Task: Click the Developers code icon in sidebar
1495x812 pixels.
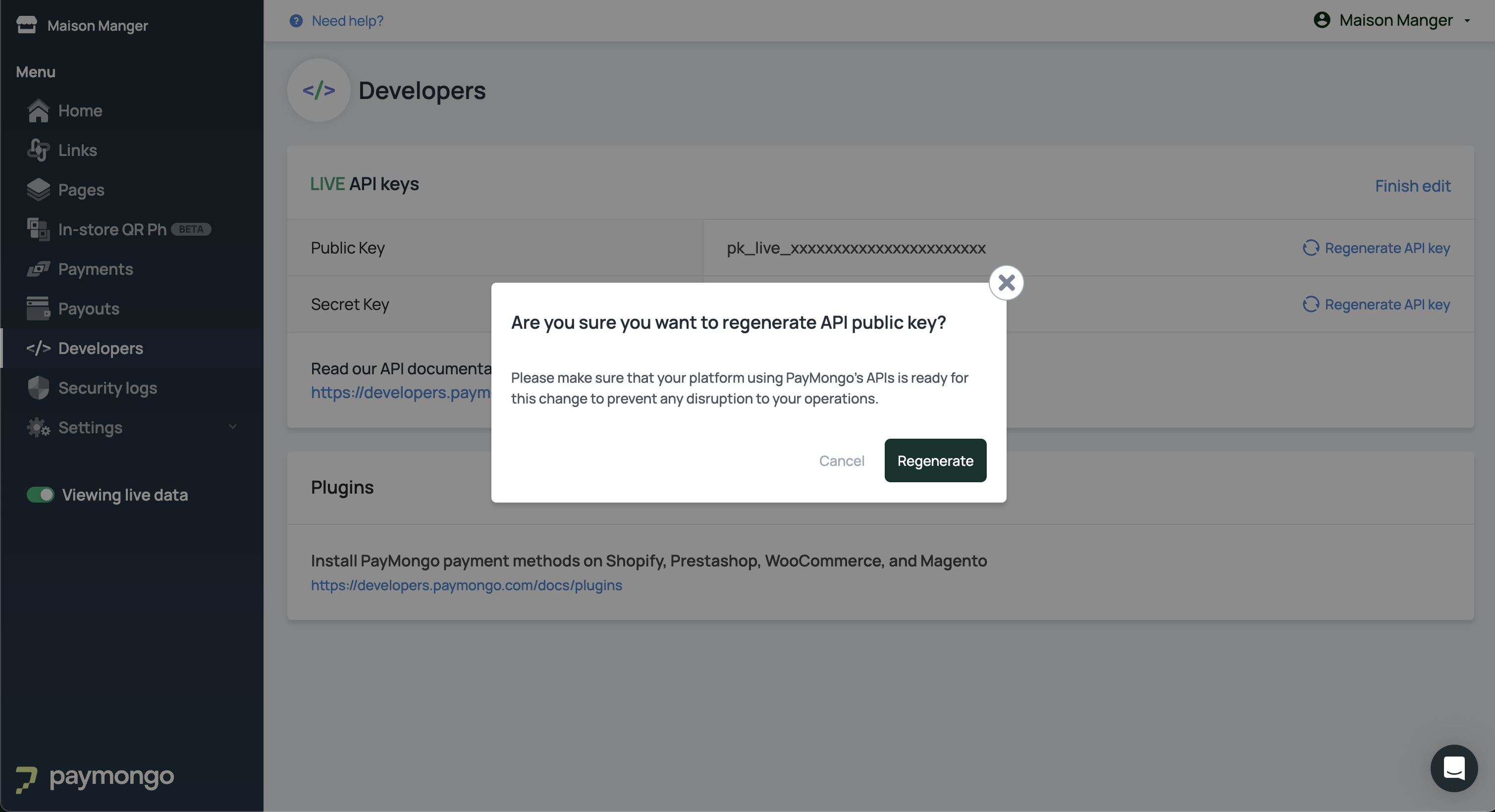Action: coord(38,348)
